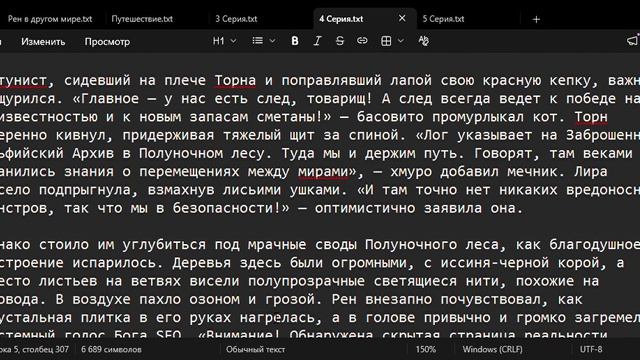Image resolution: width=640 pixels, height=360 pixels.
Task: Open the bulleted list icon
Action: [x=258, y=41]
